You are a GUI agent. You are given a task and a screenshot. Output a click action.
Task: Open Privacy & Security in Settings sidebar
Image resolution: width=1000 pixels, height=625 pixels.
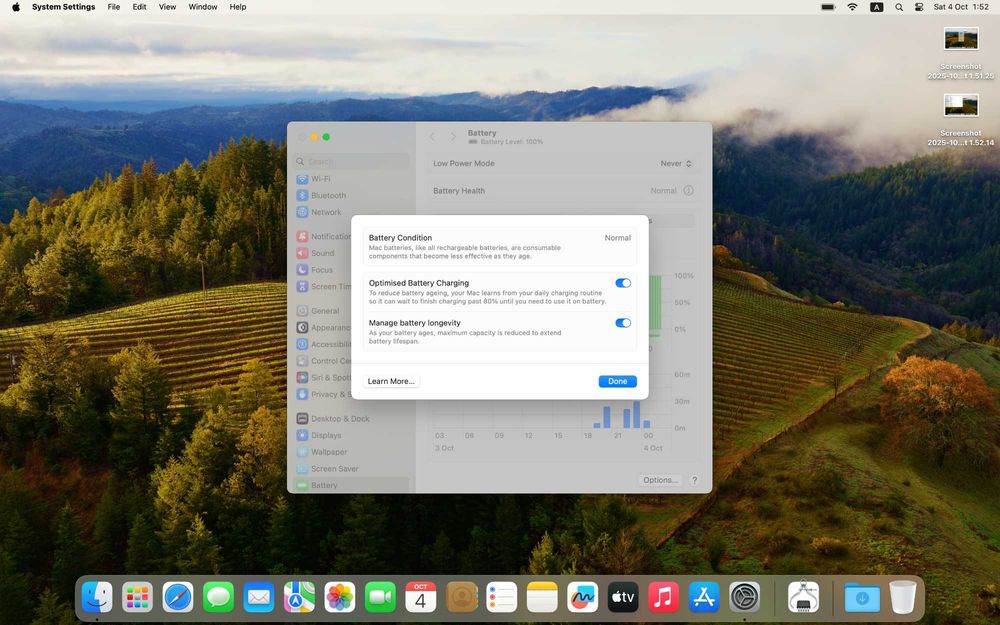pos(323,395)
